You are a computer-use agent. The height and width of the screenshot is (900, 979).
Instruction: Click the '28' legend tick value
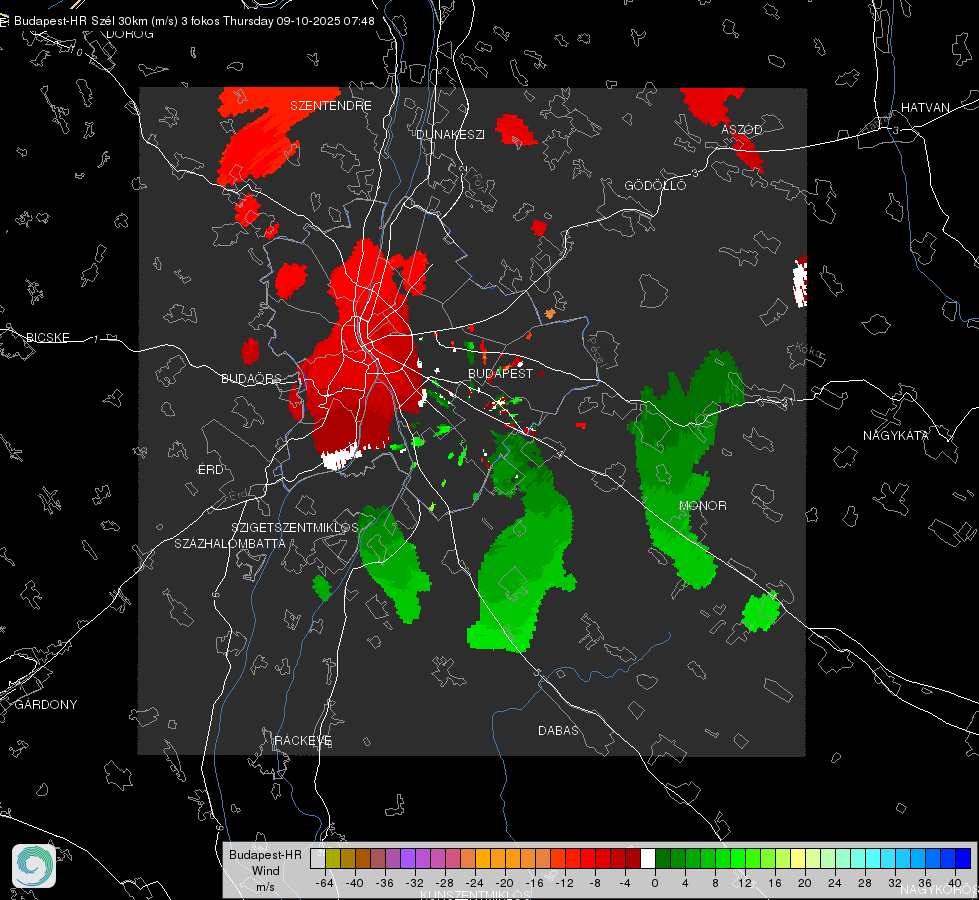pos(864,883)
